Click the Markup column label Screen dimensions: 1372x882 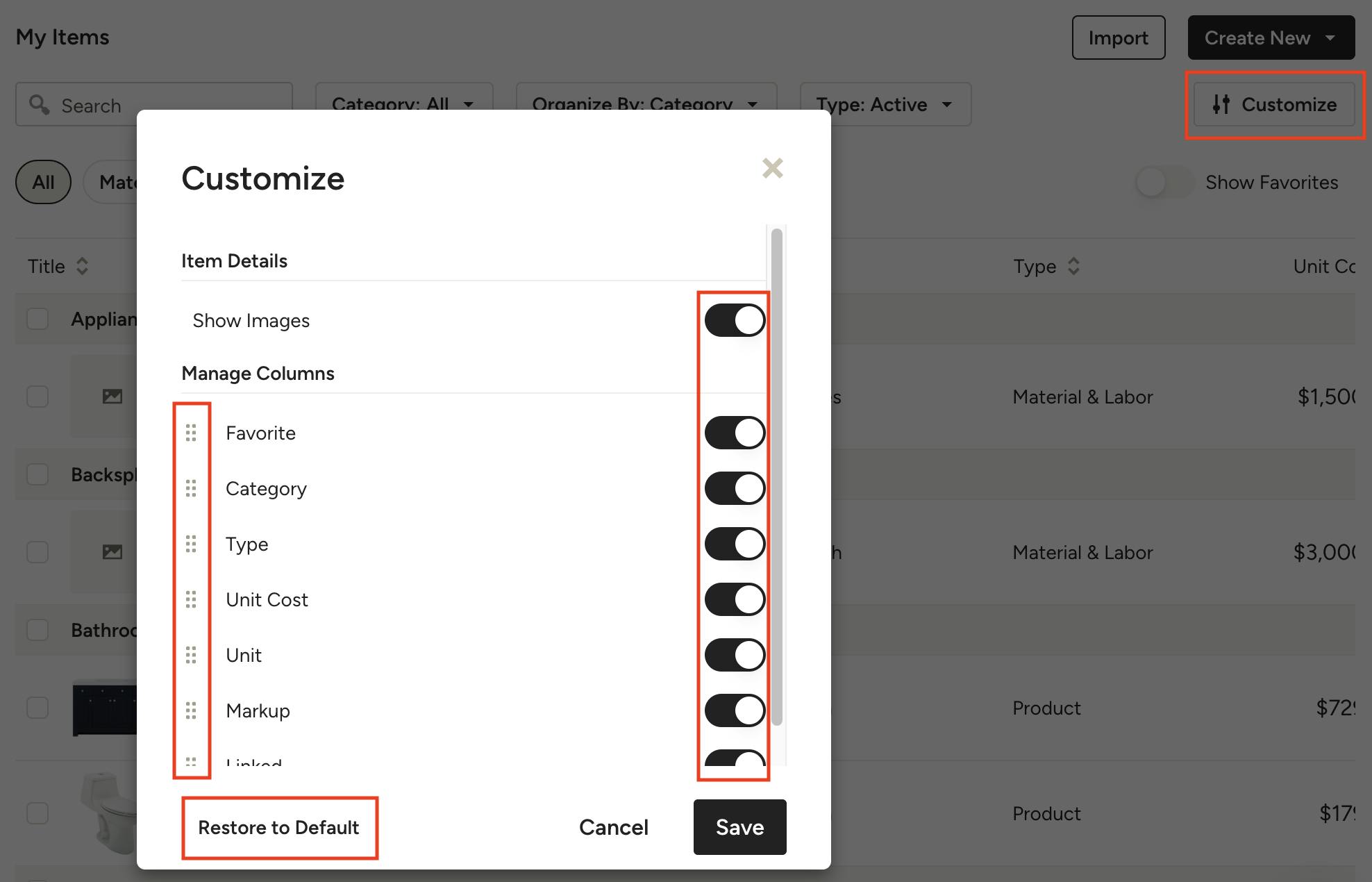[258, 710]
